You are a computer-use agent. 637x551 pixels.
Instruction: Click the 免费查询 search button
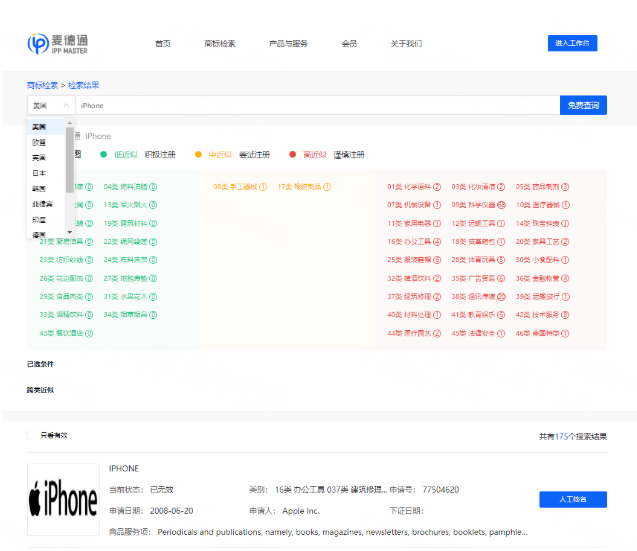tap(583, 105)
